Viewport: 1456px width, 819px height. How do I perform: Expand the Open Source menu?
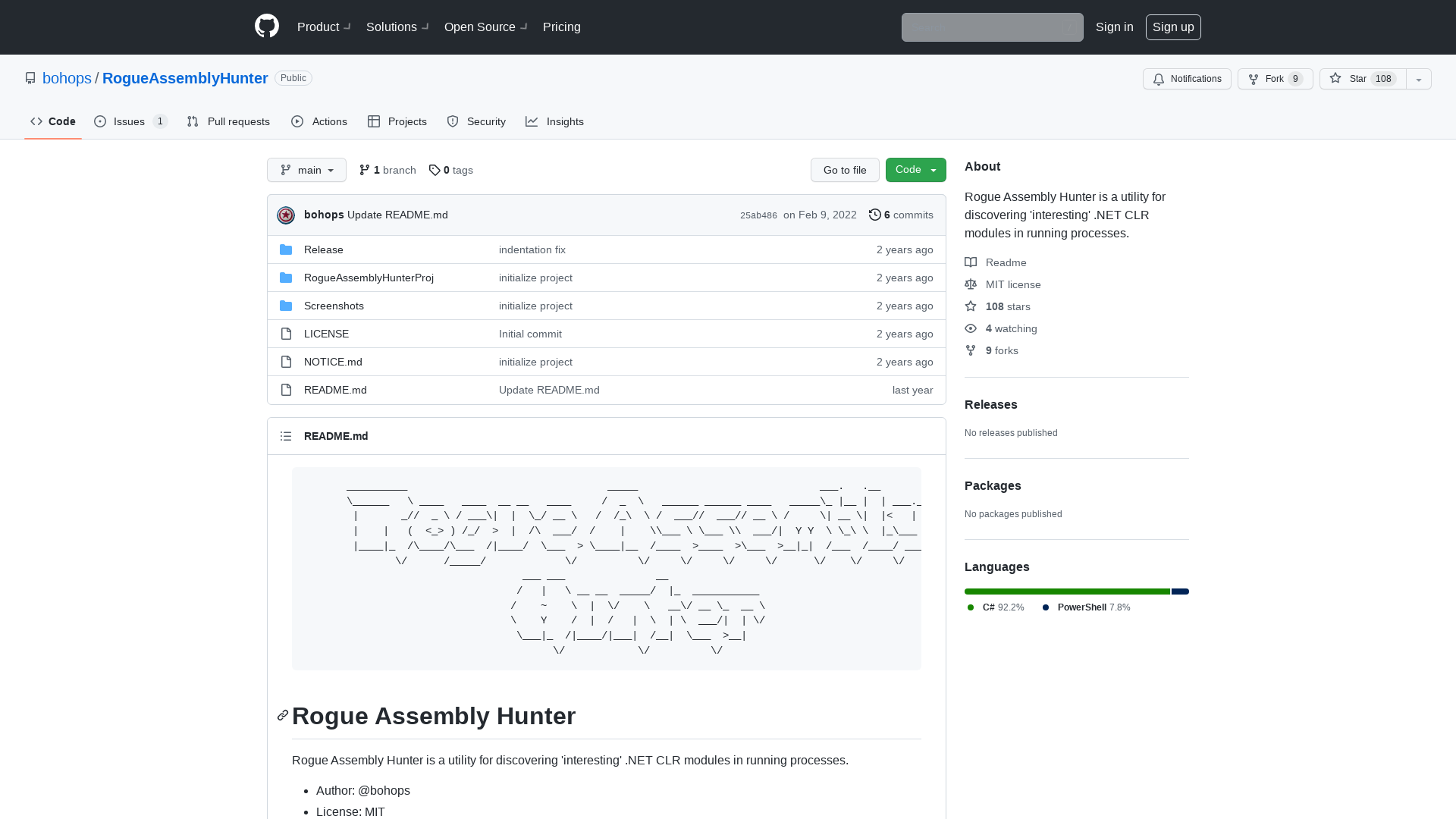click(486, 27)
